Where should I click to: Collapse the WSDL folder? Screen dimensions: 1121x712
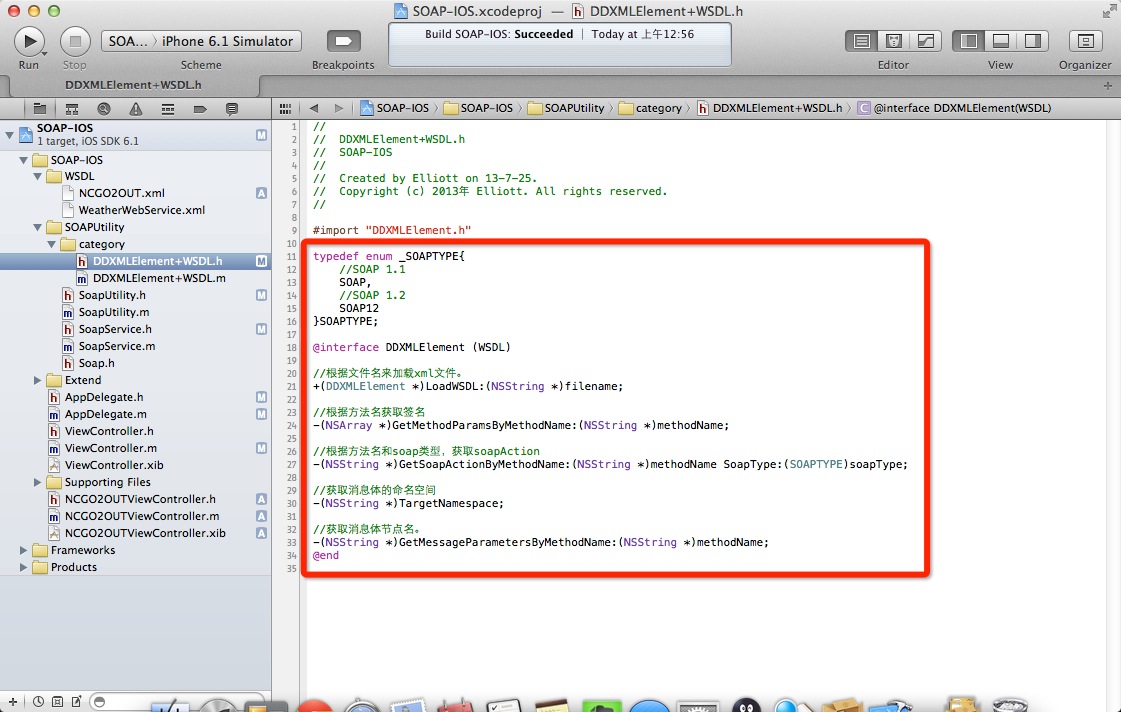tap(37, 177)
